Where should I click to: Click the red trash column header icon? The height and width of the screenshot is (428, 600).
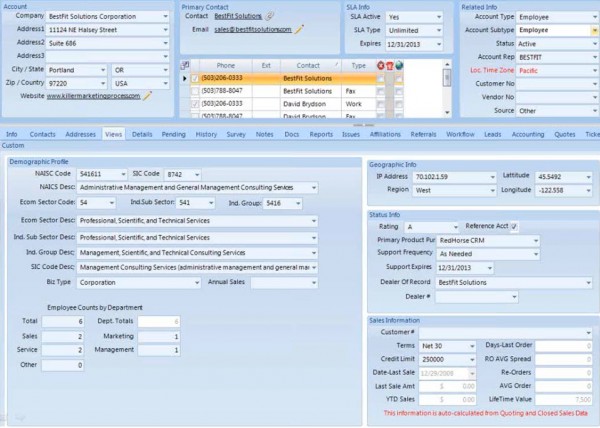pyautogui.click(x=390, y=65)
